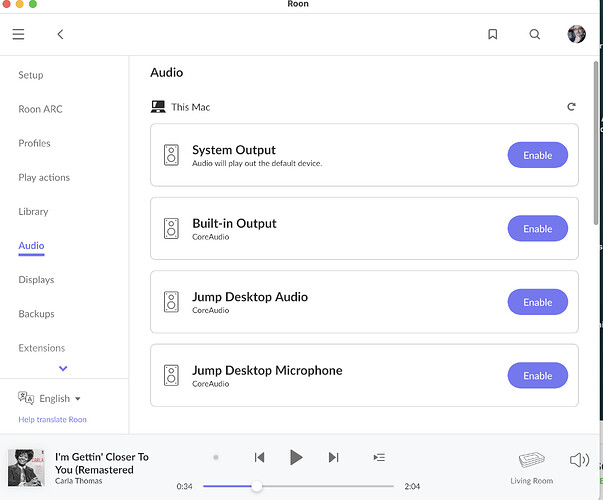Click the small dot left of previous-track
The width and height of the screenshot is (603, 500).
(x=216, y=457)
